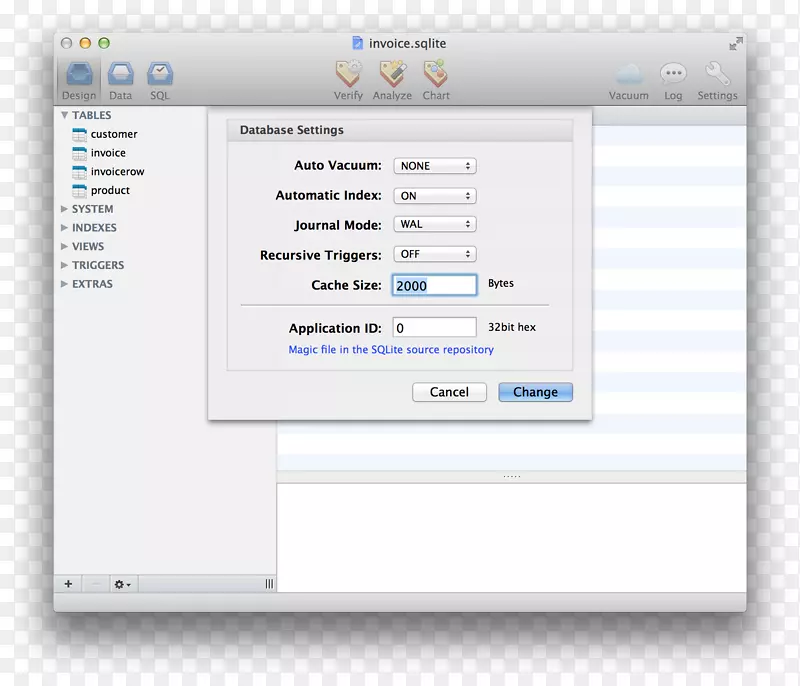800x686 pixels.
Task: Show the Log panel
Action: coord(673,75)
